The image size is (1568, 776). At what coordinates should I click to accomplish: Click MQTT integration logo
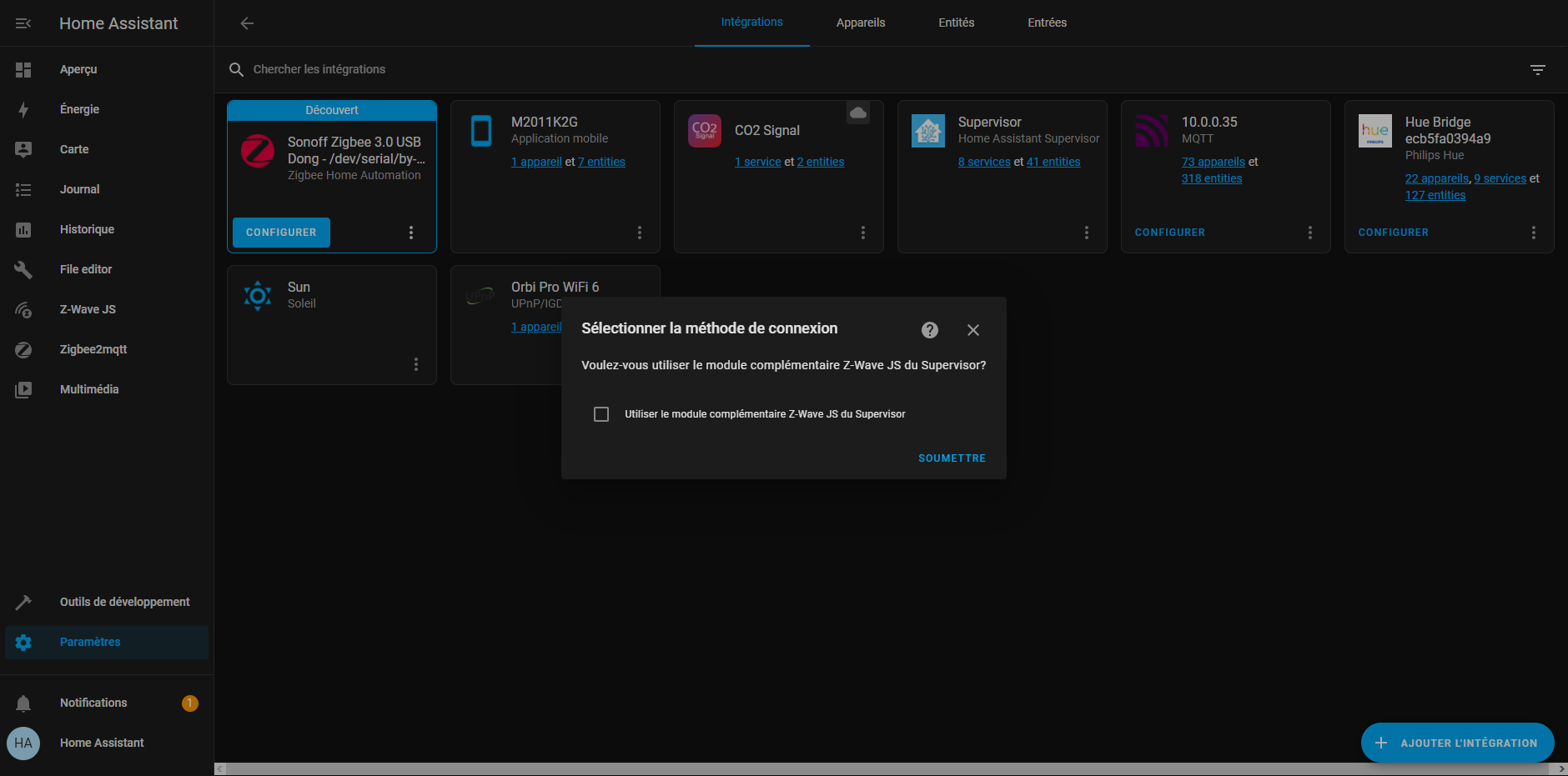point(1152,131)
